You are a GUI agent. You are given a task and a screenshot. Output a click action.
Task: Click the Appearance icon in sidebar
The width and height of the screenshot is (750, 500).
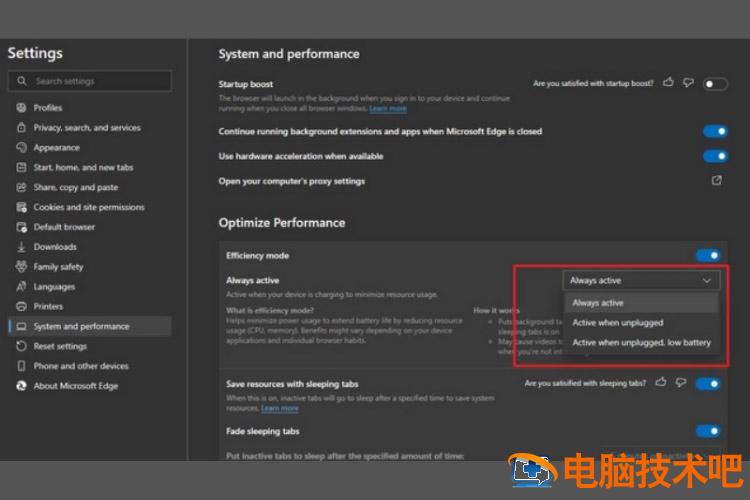22,147
